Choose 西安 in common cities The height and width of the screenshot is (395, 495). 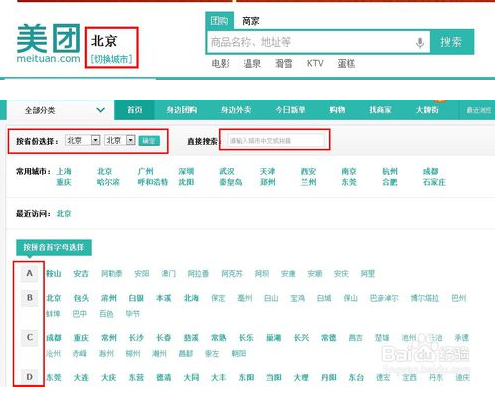click(308, 171)
